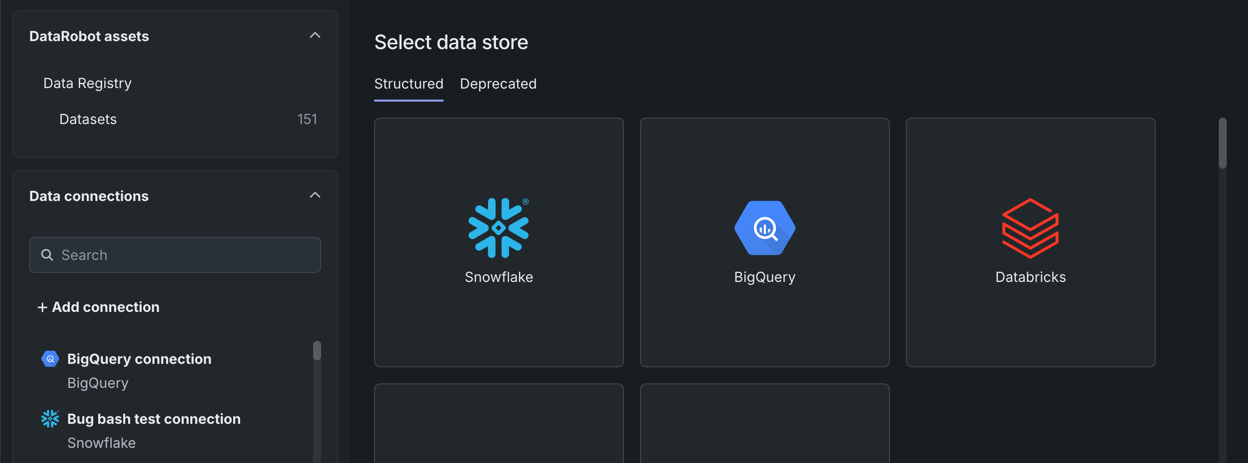
Task: Click the magnifier icon in the search box
Action: point(47,255)
